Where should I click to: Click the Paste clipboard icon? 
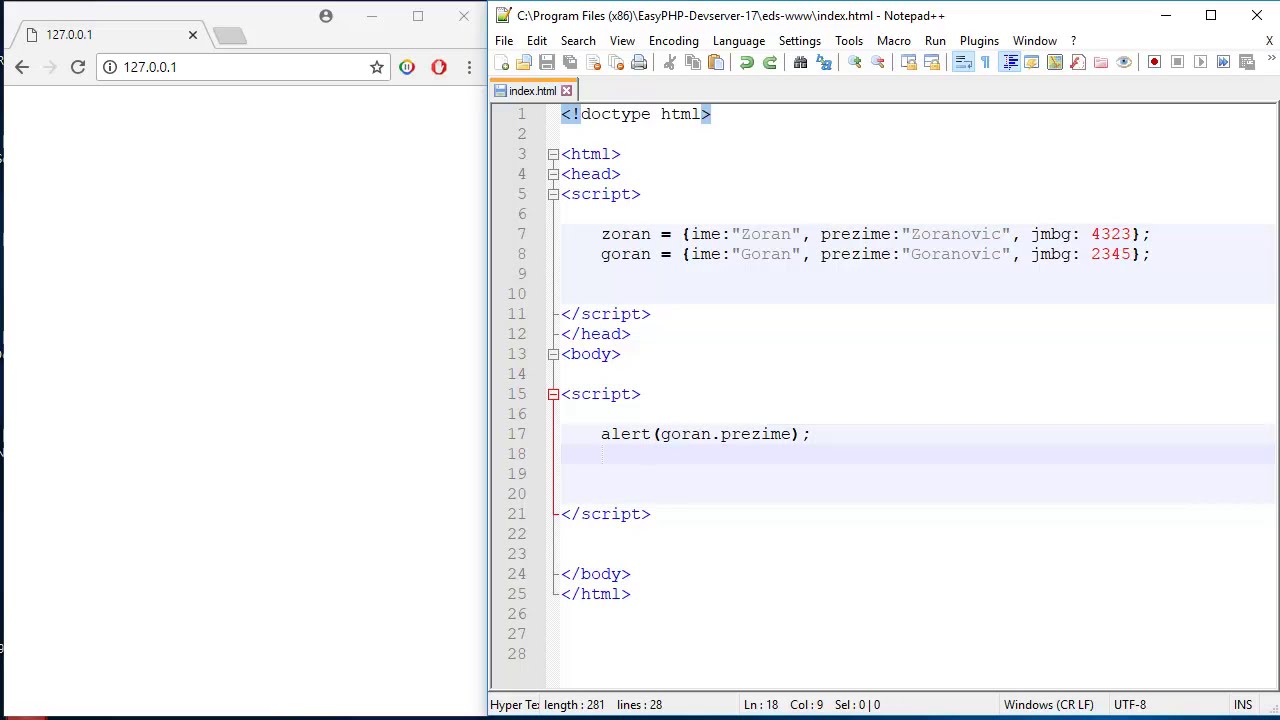coord(716,62)
